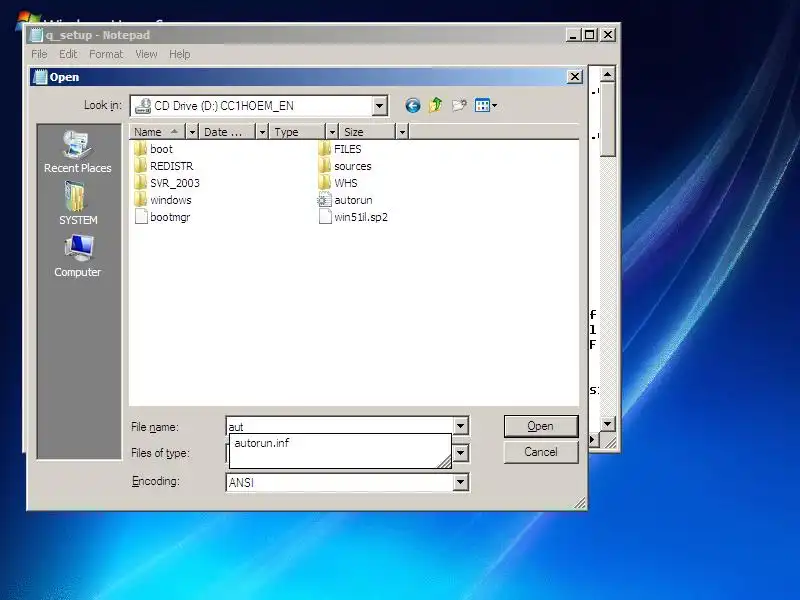Click Notepad vertical scrollbar thumb

[x=607, y=120]
